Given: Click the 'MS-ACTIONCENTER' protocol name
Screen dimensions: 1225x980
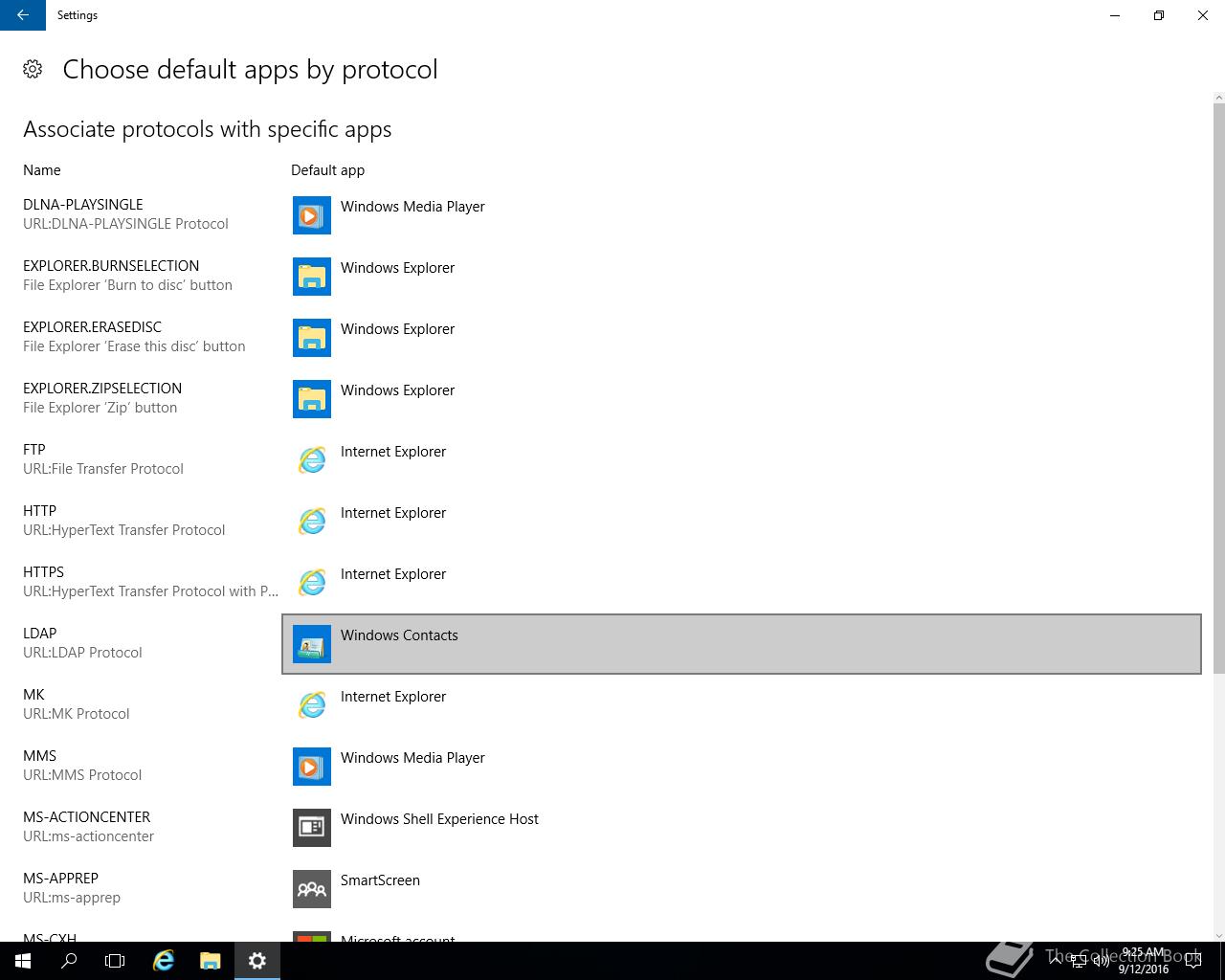Looking at the screenshot, I should click(x=87, y=817).
